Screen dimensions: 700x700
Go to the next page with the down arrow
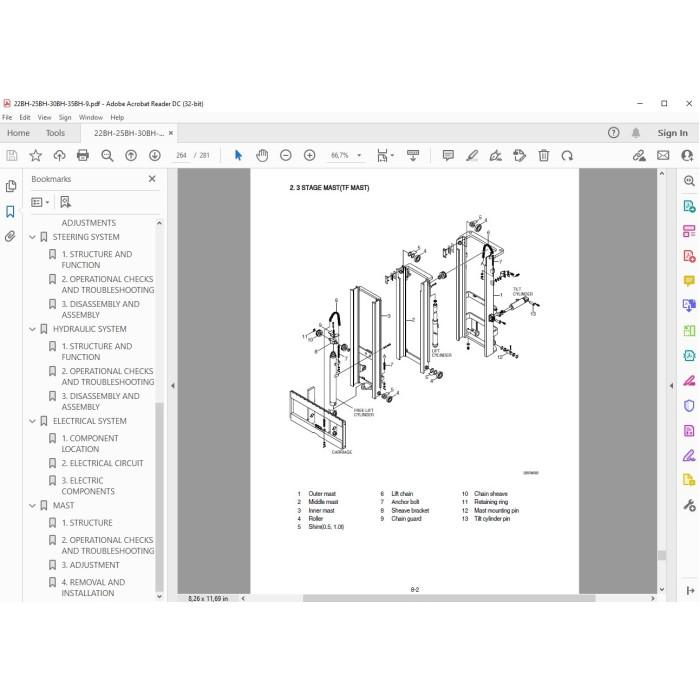coord(155,155)
